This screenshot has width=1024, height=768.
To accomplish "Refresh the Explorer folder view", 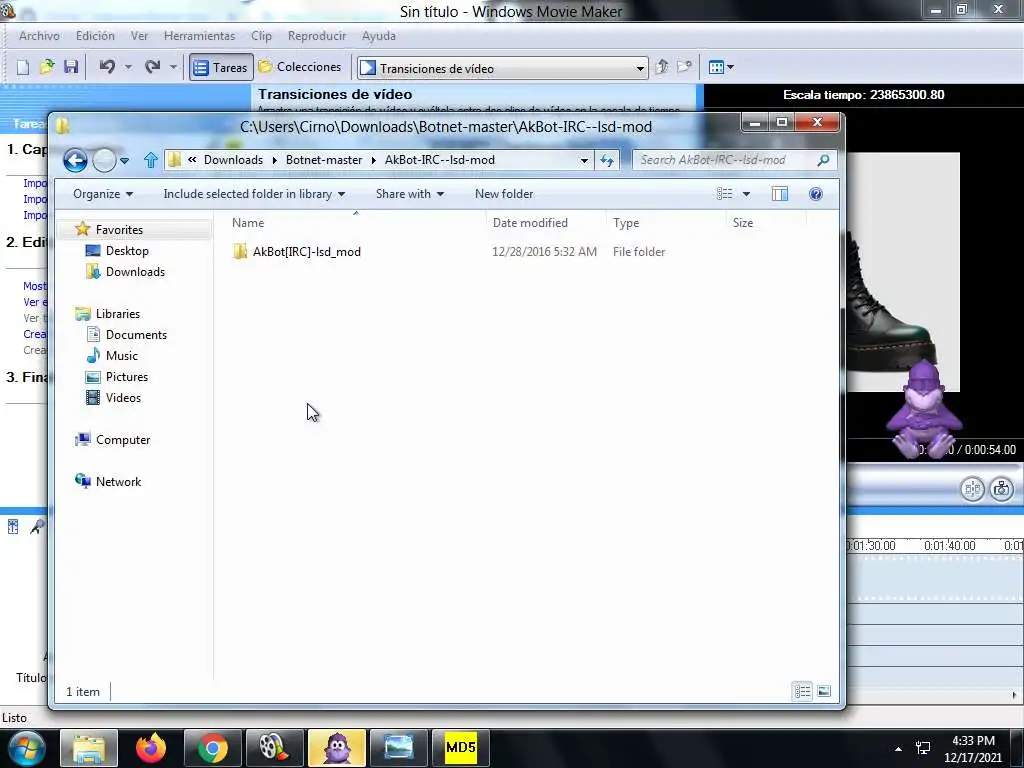I will (607, 161).
